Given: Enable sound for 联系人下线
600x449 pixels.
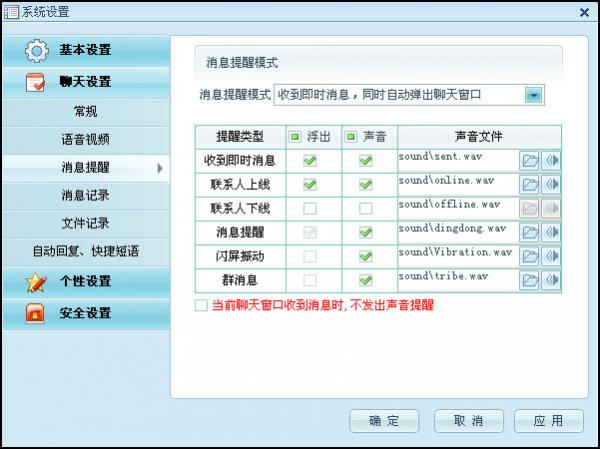Looking at the screenshot, I should [x=366, y=208].
